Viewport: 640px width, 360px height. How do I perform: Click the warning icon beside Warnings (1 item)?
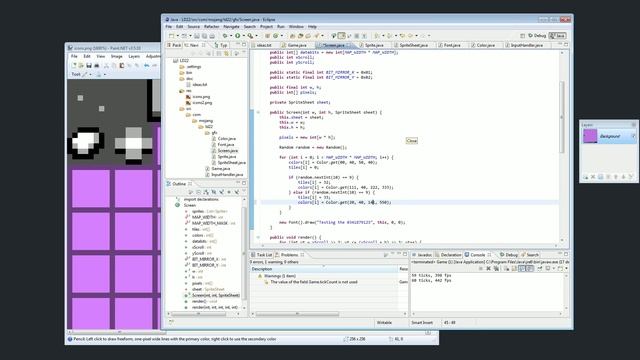coord(260,276)
